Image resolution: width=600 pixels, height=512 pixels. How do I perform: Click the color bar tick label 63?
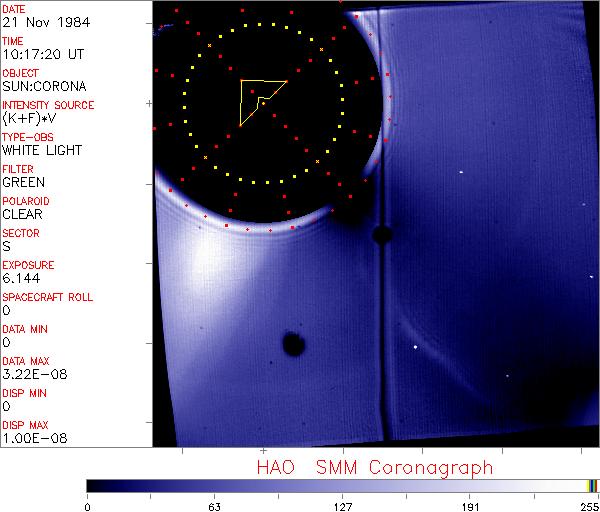pos(214,505)
